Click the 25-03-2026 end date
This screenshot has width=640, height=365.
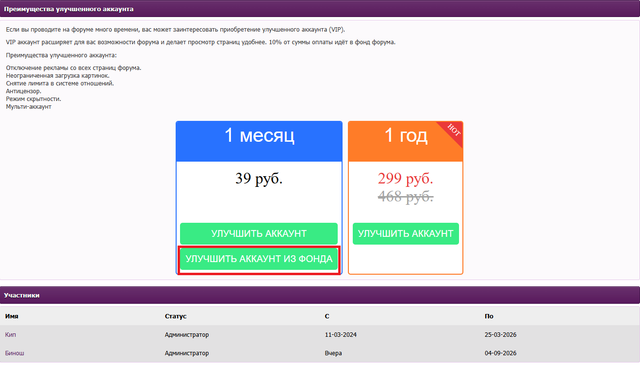coord(500,335)
